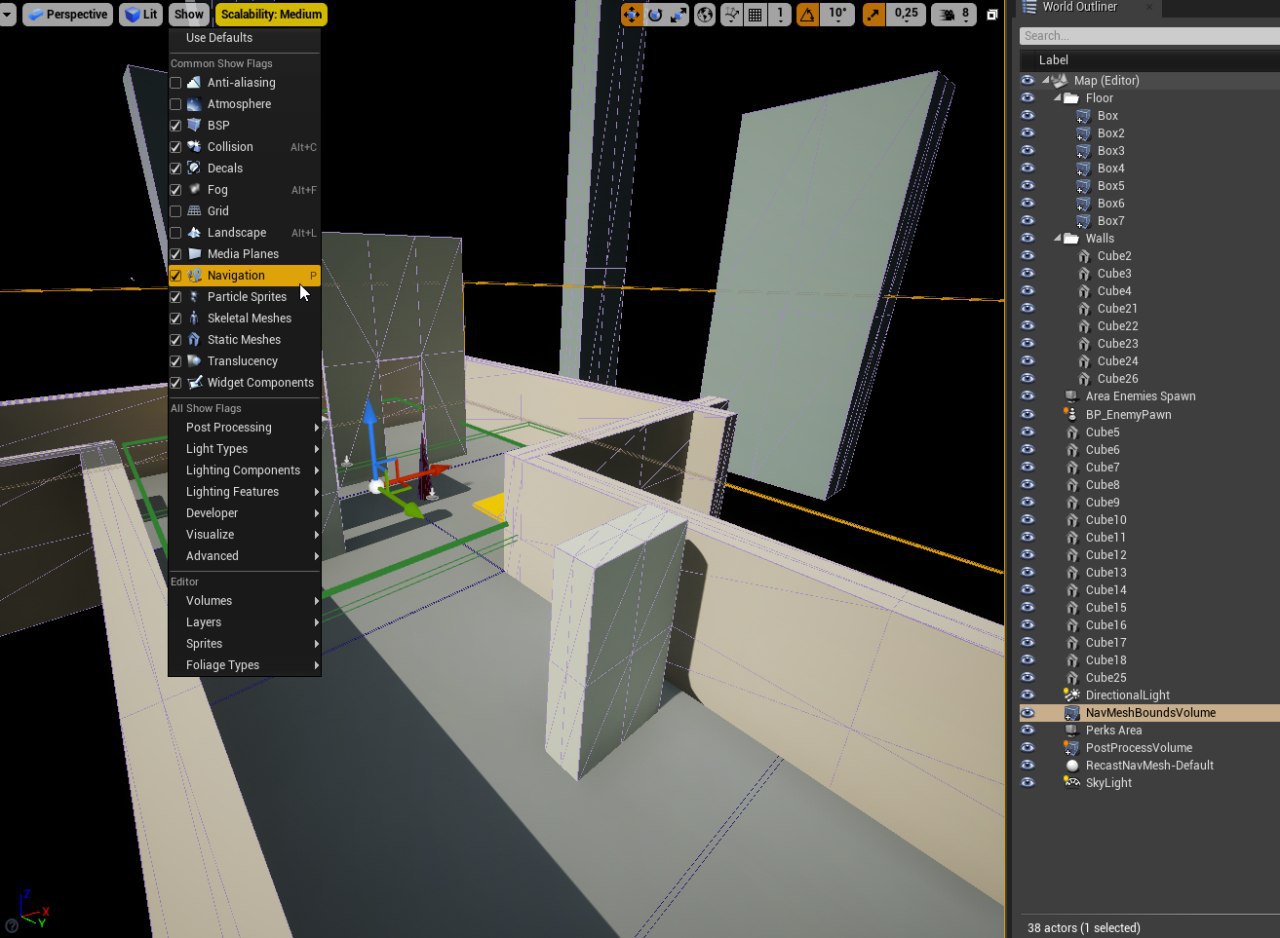
Task: Select SkyLight actor in outliner
Action: (x=1108, y=783)
